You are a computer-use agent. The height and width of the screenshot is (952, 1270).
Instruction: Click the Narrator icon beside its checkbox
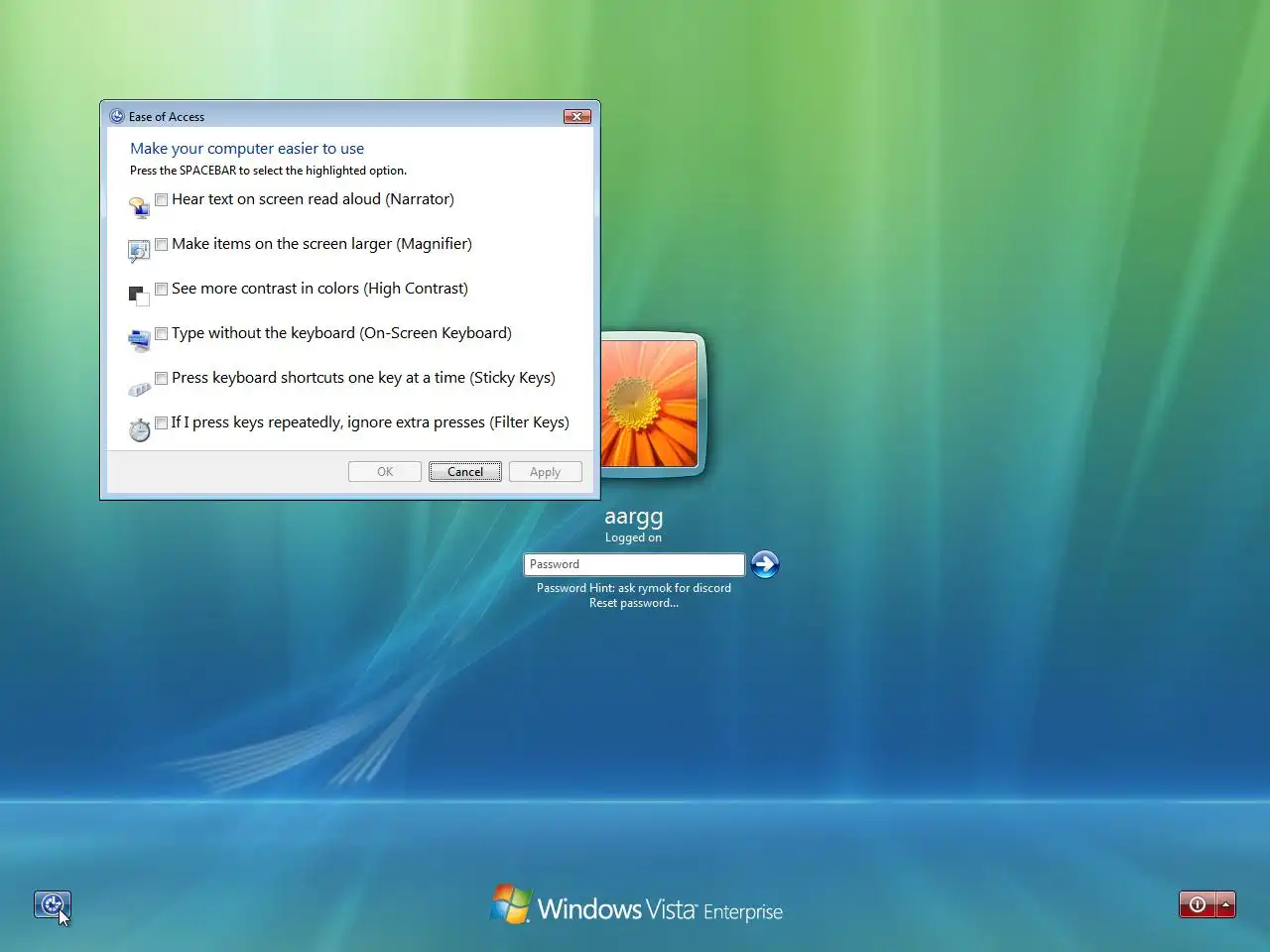tap(139, 207)
